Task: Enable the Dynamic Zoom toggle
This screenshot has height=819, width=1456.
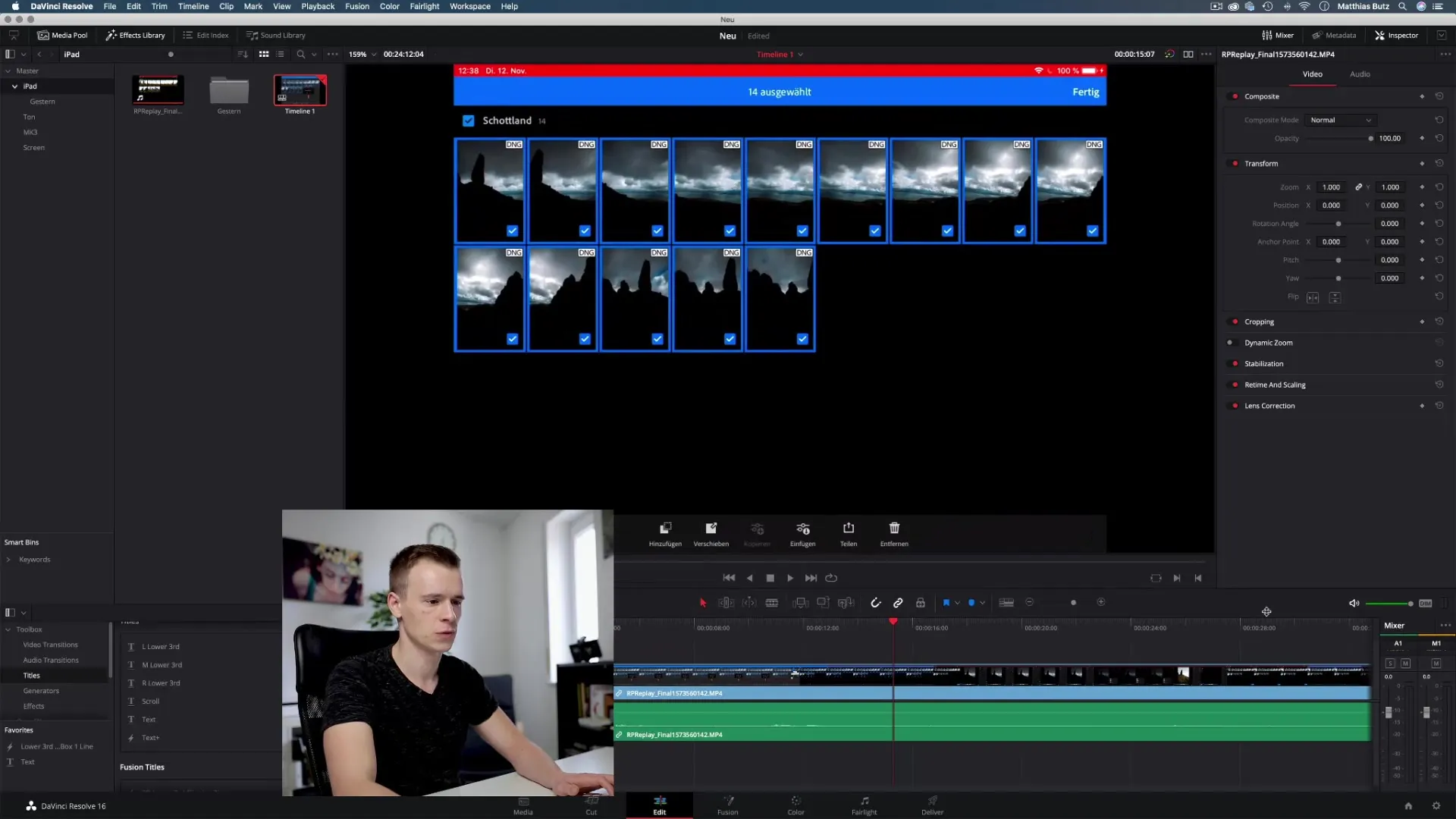Action: tap(1230, 343)
